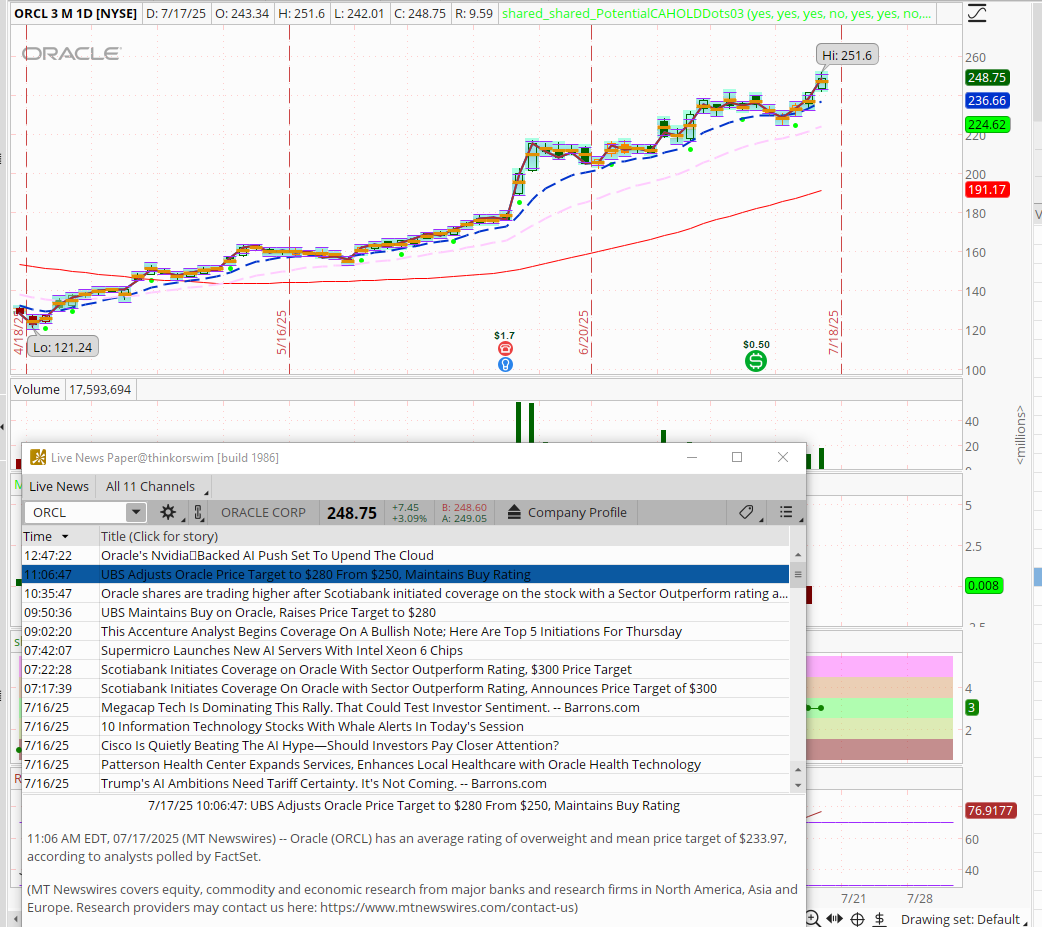Open the list menu icon in news toolbar
This screenshot has height=927, width=1042.
(x=786, y=512)
